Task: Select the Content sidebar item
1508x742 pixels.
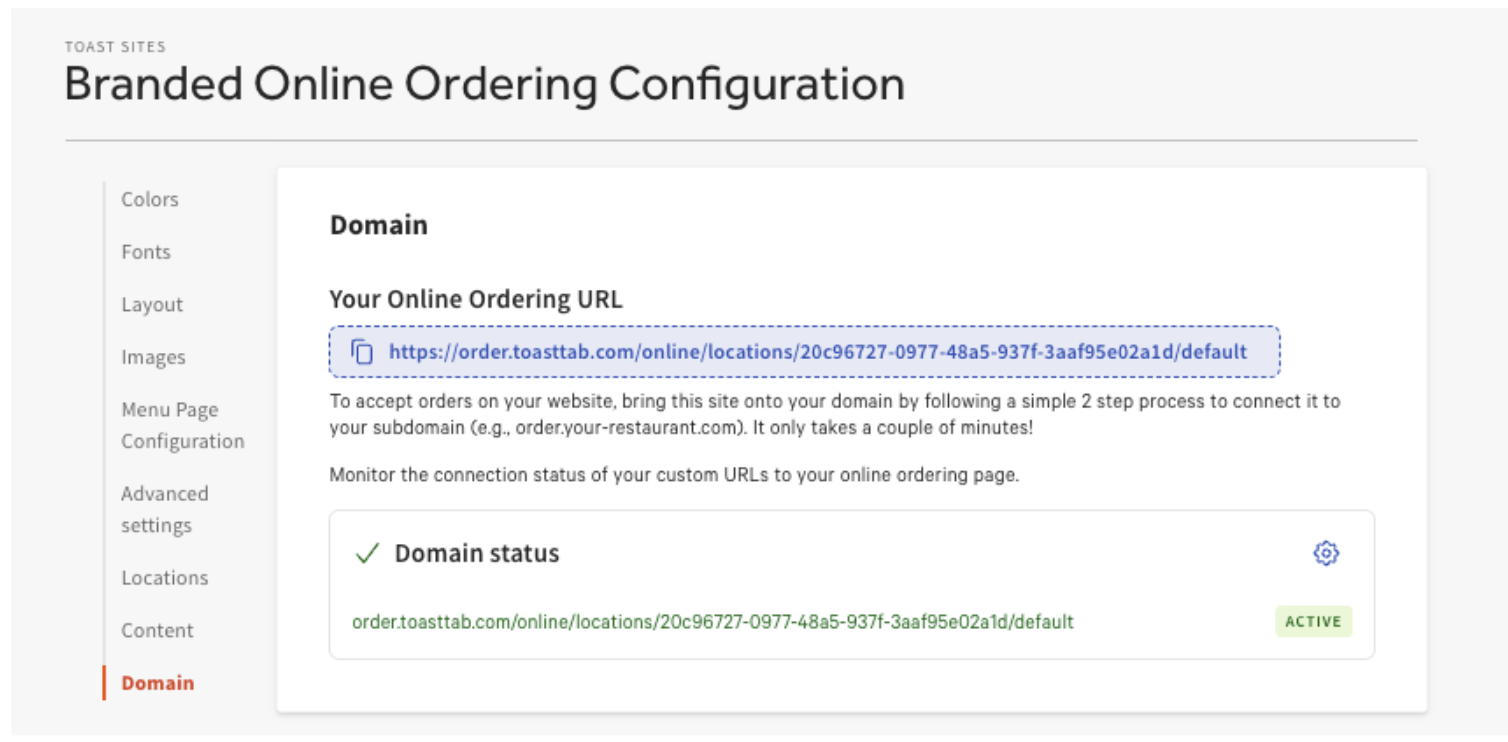Action: coord(157,630)
